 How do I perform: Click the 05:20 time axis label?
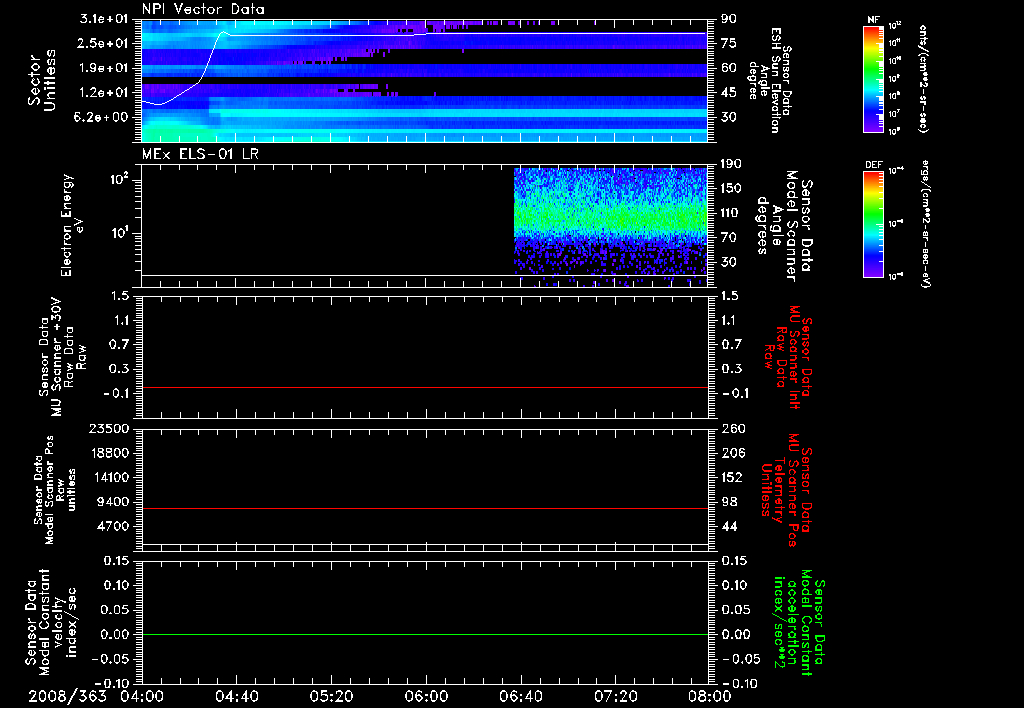point(331,696)
